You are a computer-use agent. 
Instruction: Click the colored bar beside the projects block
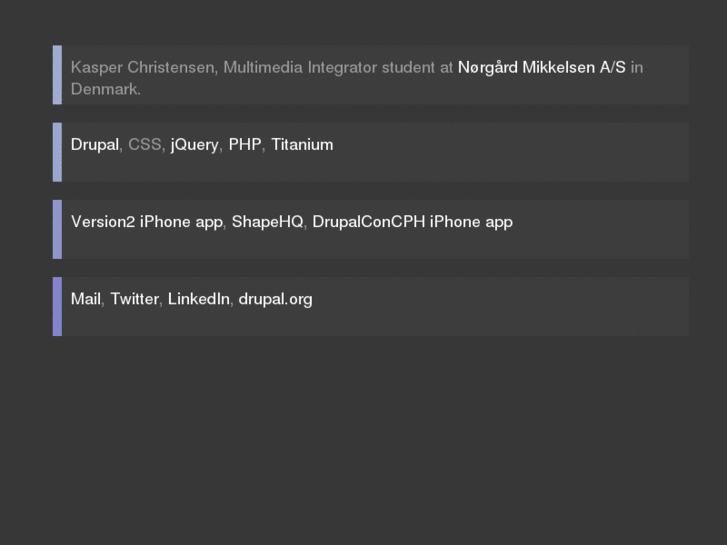click(57, 229)
